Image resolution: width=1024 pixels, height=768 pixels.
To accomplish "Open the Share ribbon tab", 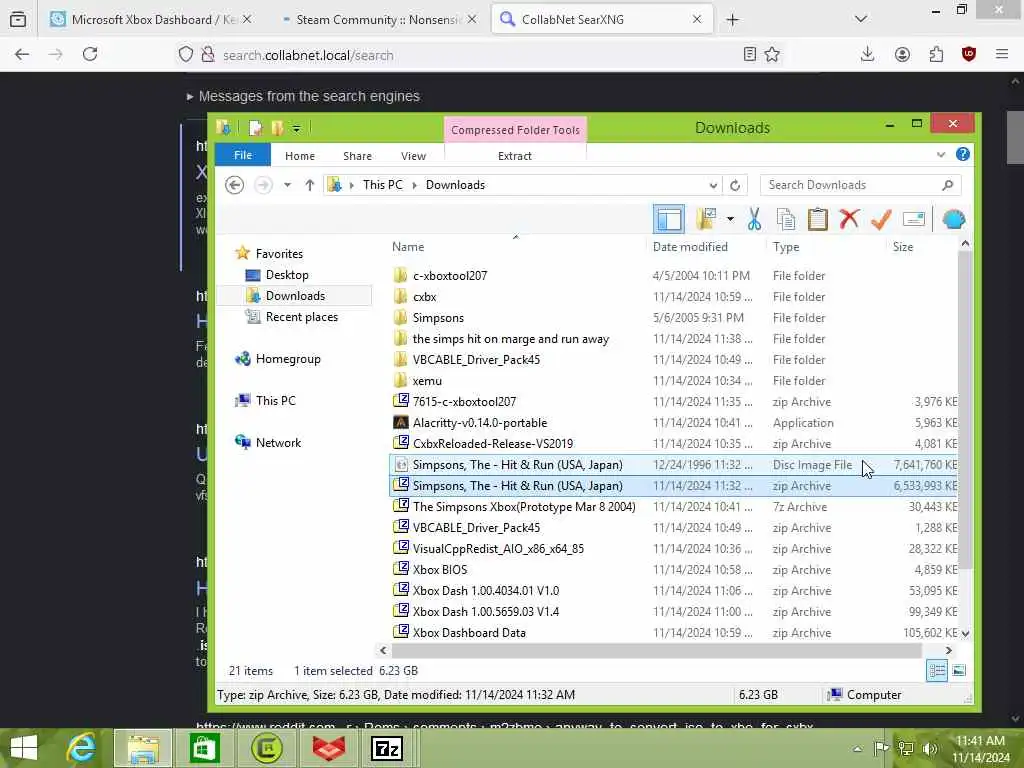I will tap(357, 156).
